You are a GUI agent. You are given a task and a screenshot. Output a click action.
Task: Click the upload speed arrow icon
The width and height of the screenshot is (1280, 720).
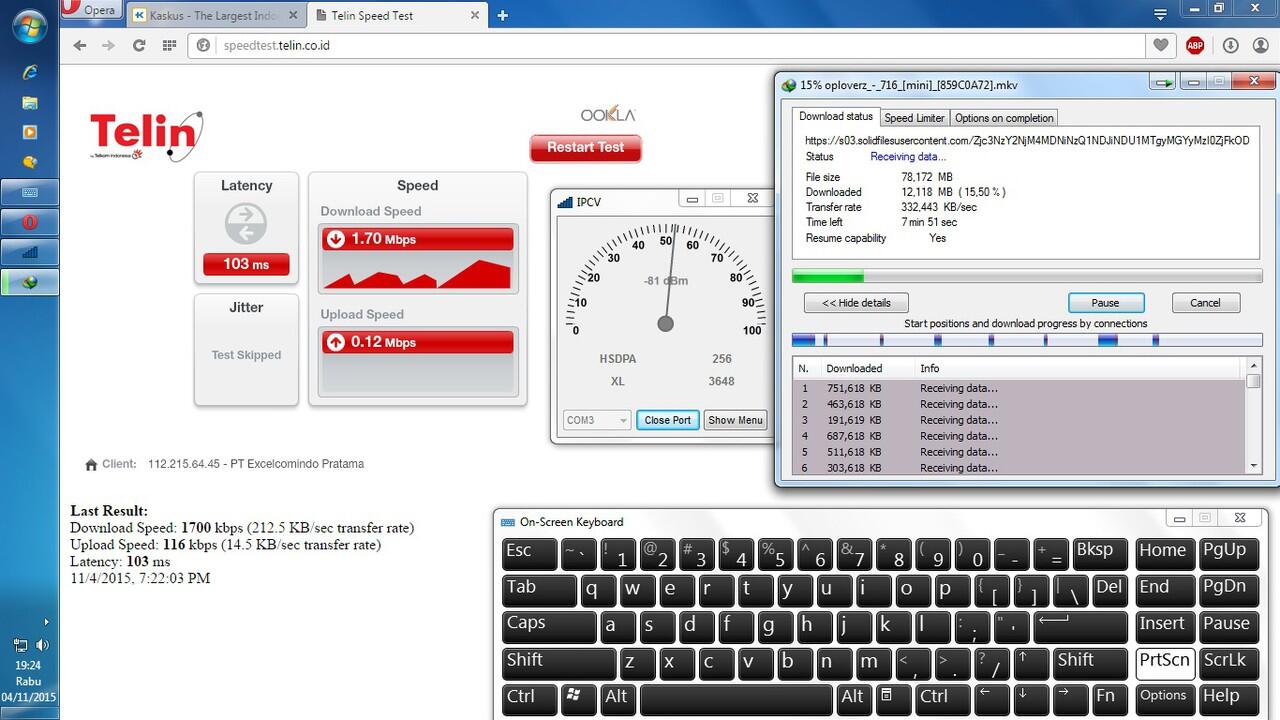point(336,342)
